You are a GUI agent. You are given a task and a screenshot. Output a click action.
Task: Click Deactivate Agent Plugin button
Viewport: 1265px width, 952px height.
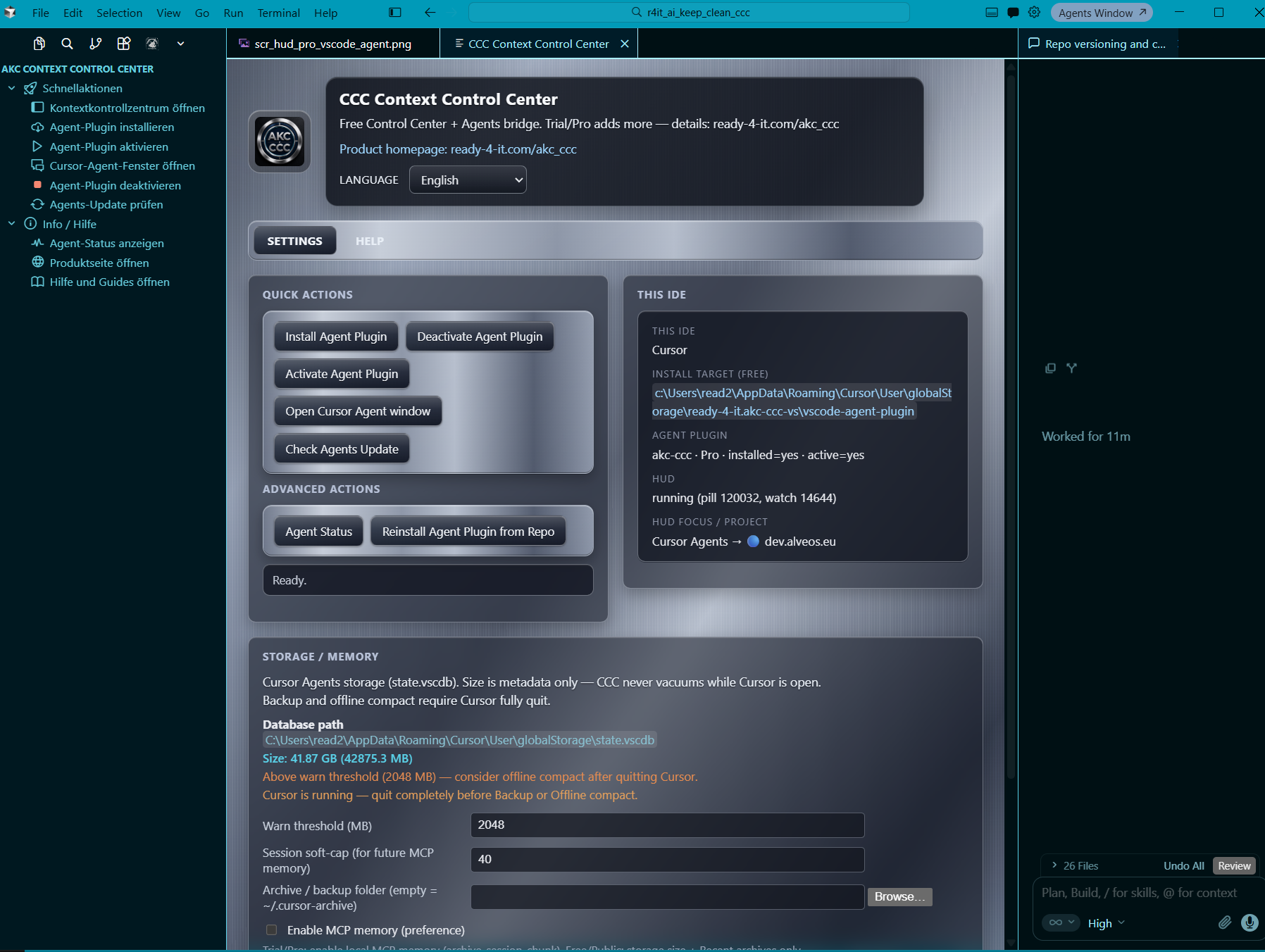[x=480, y=337]
